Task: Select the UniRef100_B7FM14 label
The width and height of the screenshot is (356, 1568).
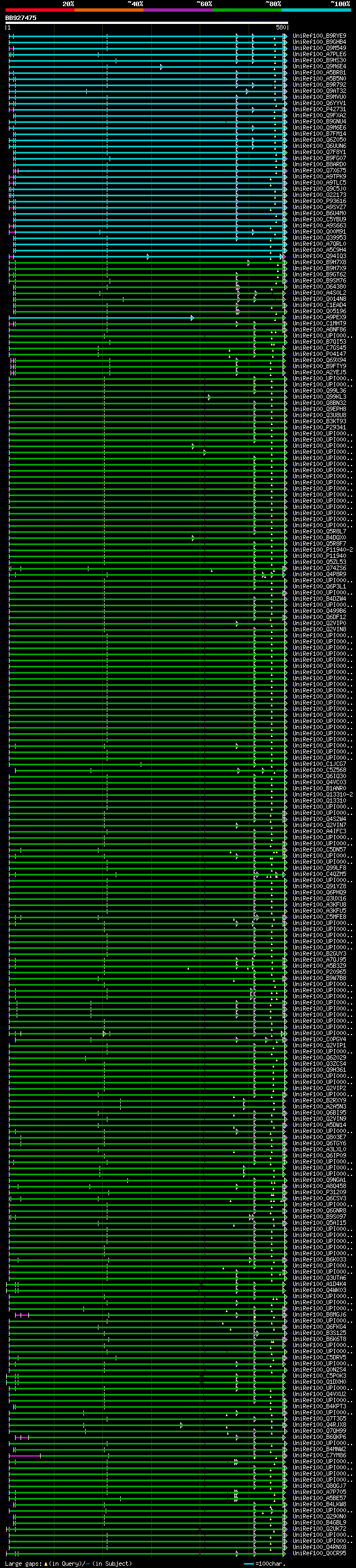Action: (319, 134)
